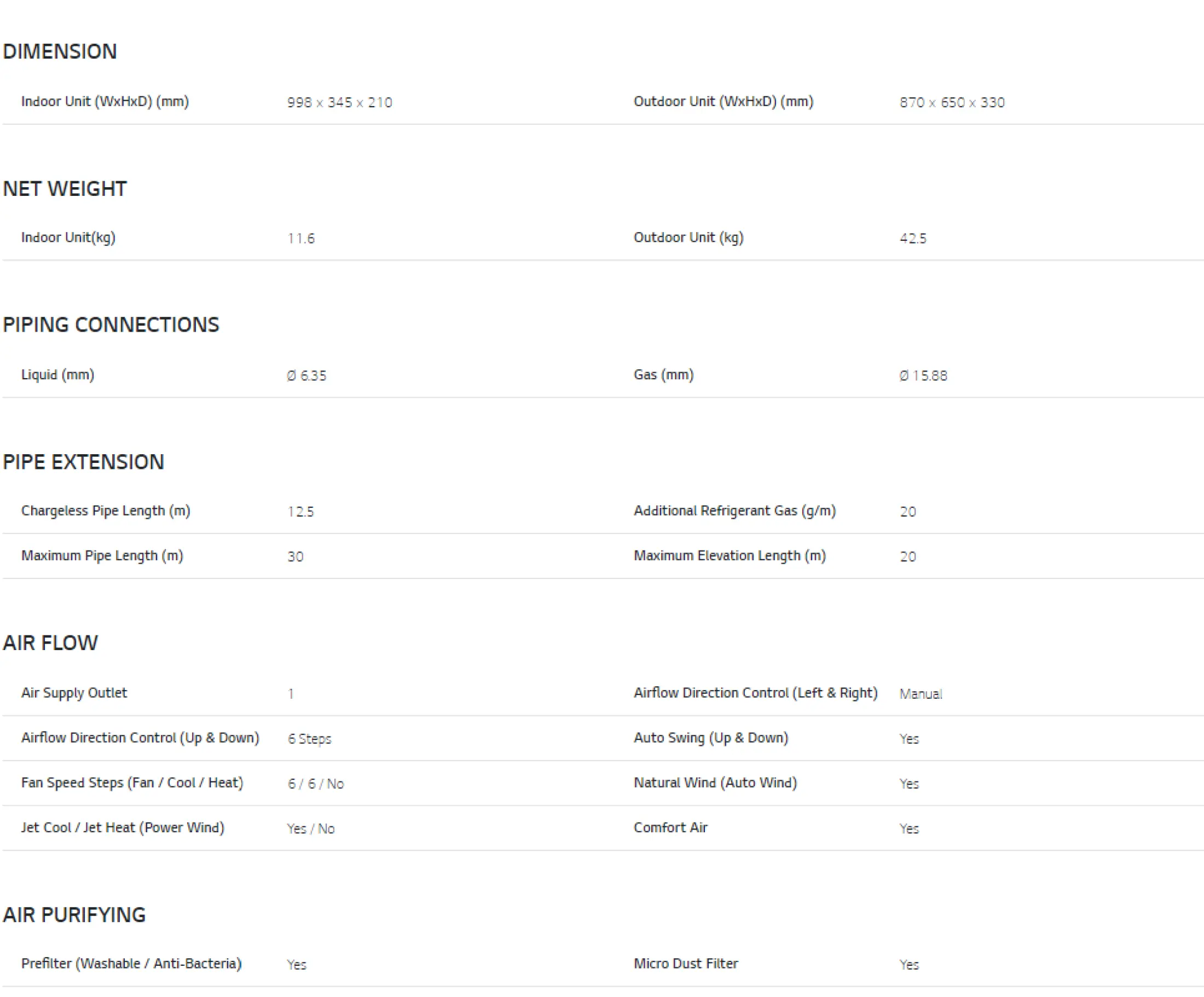Select the Indoor Unit (WxHxD) (mm) label
Image resolution: width=1204 pixels, height=997 pixels.
pyautogui.click(x=105, y=101)
